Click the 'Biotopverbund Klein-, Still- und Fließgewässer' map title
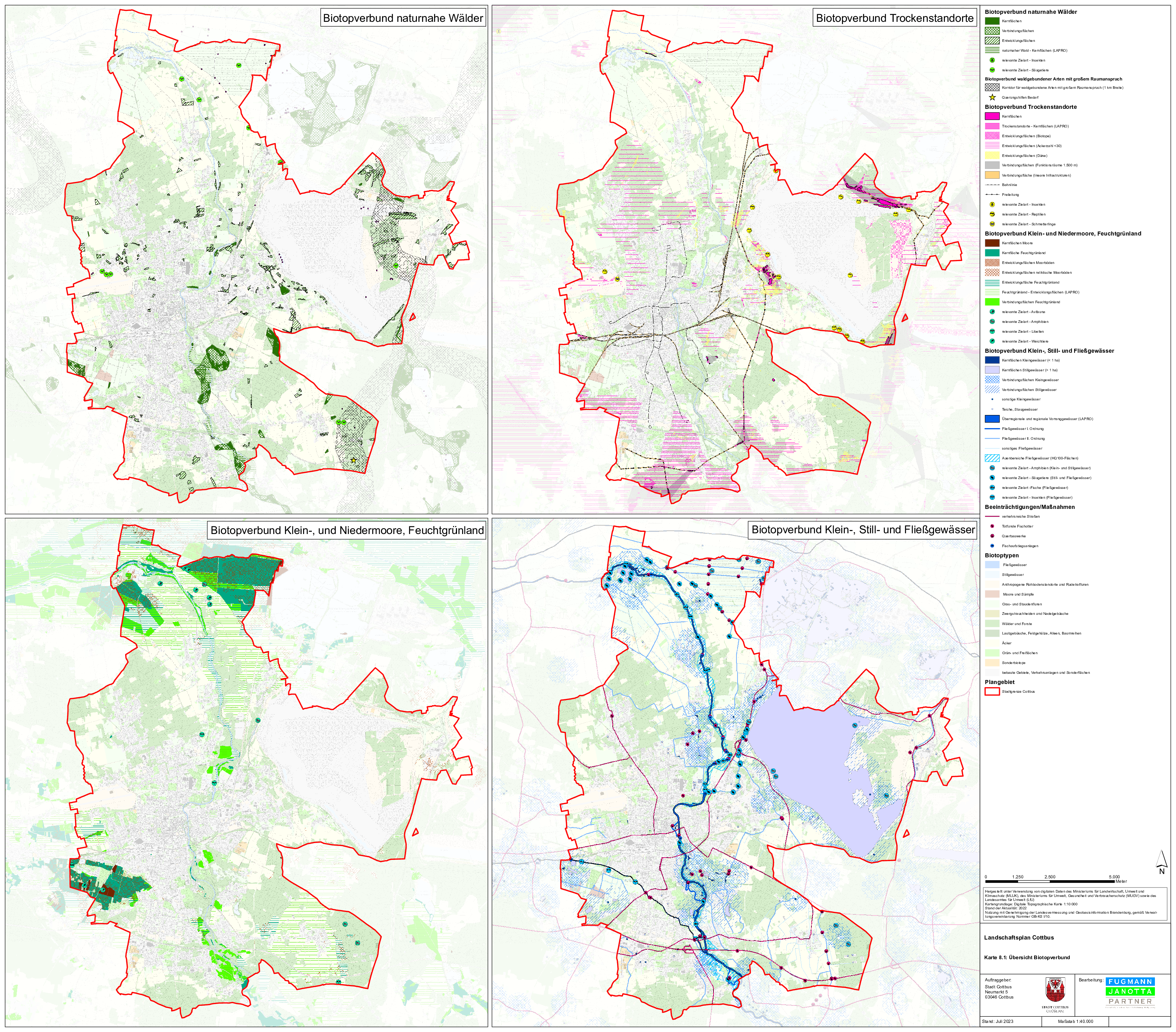This screenshot has width=1176, height=1032. click(x=863, y=530)
